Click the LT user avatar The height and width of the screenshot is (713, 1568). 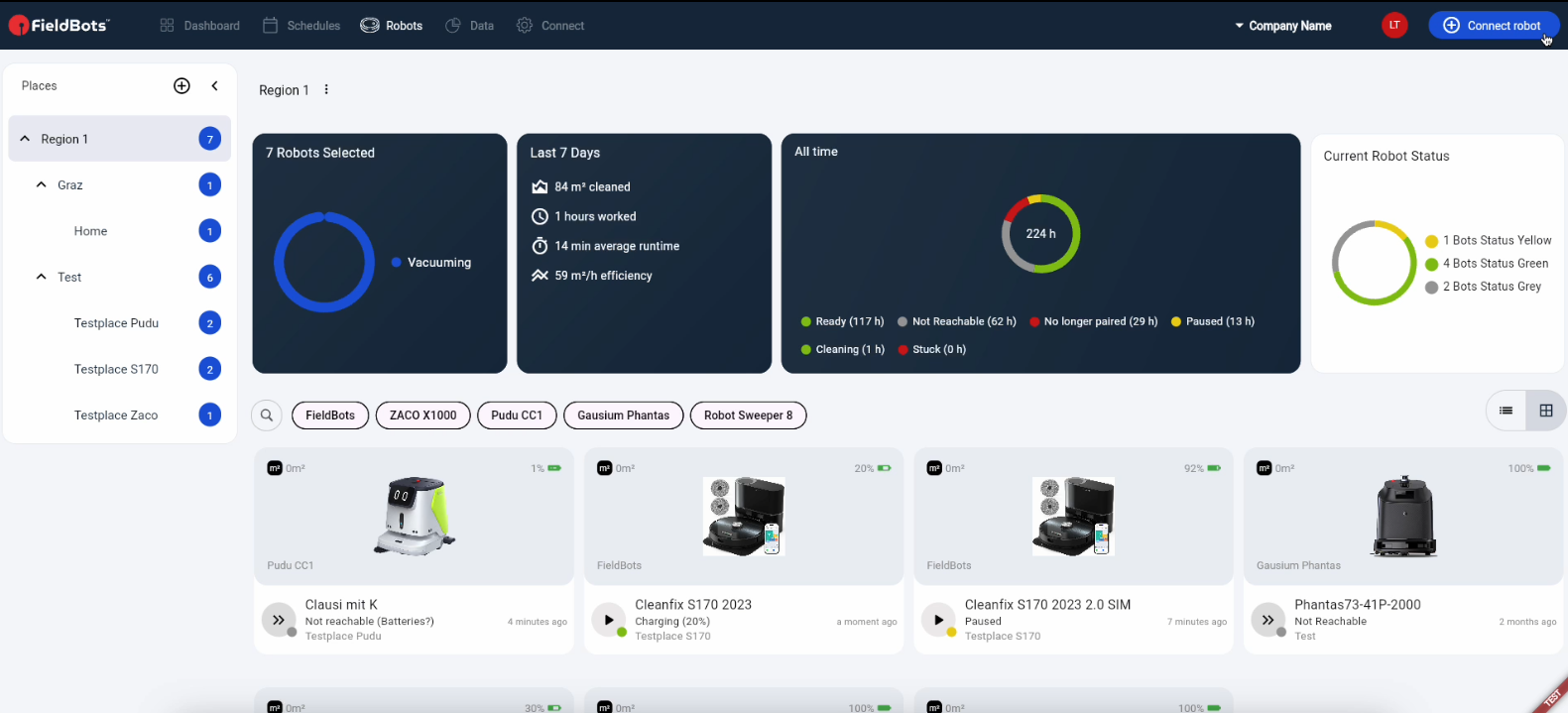click(1394, 26)
